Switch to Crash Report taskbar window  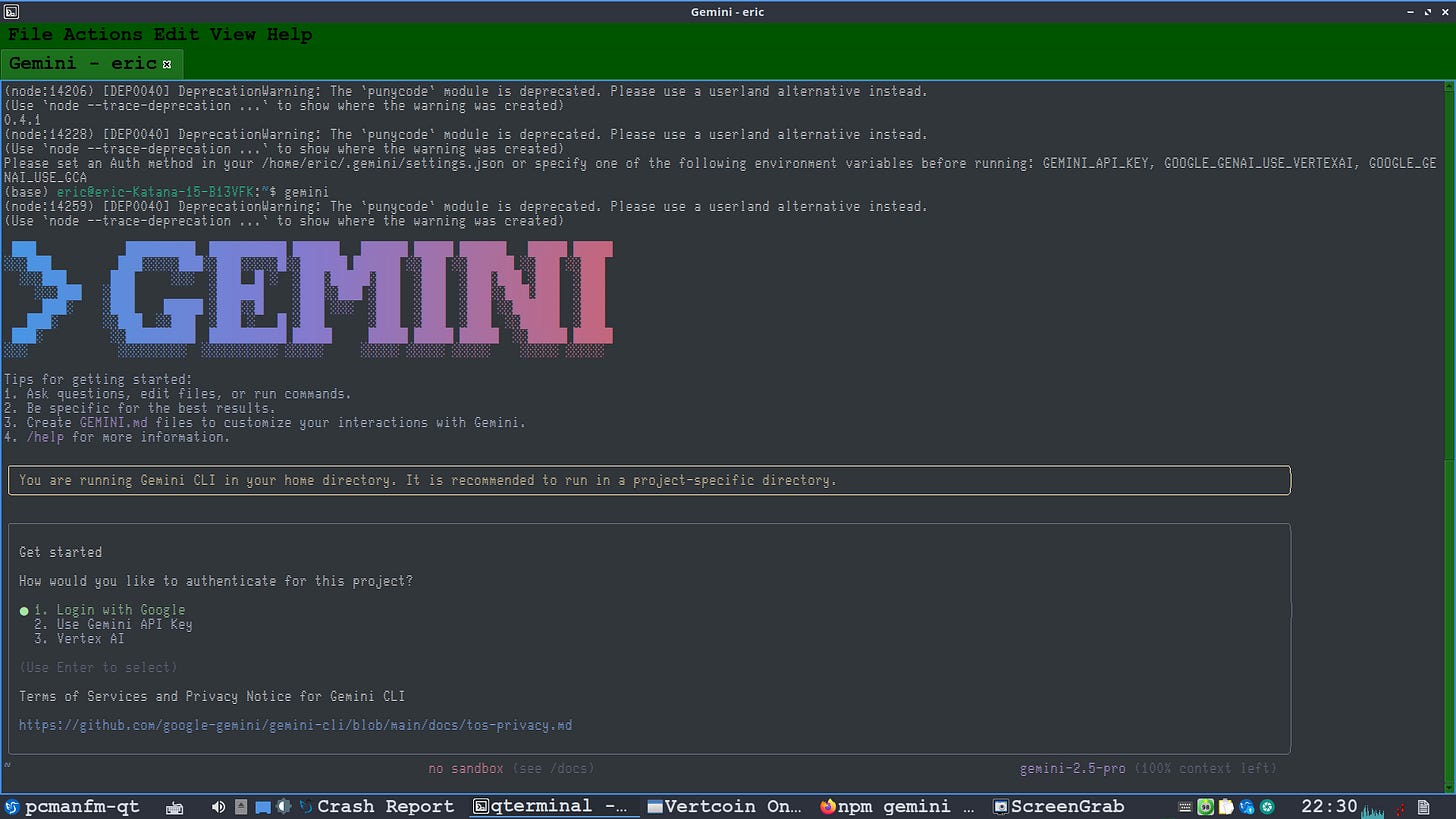click(376, 807)
